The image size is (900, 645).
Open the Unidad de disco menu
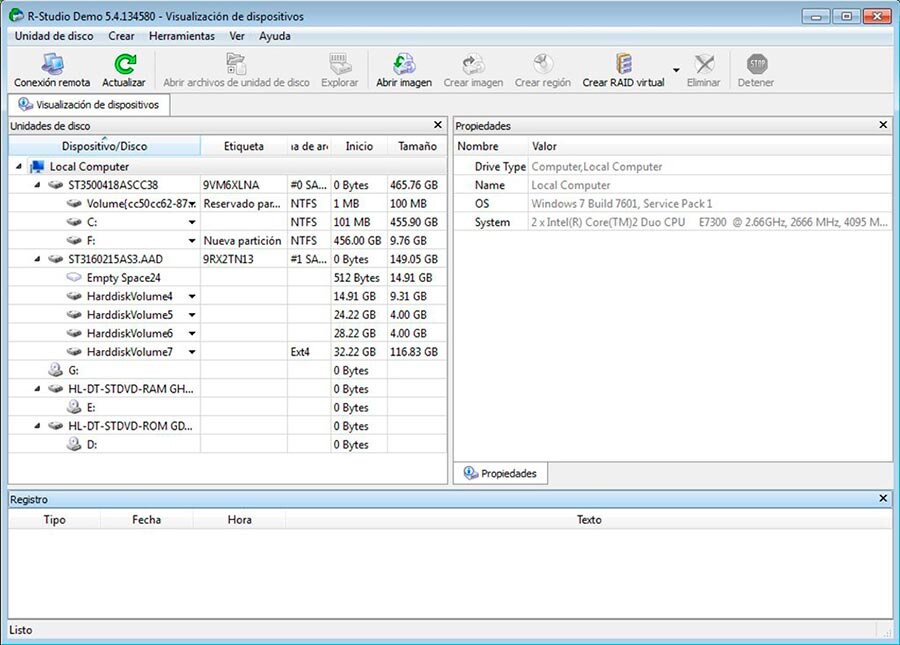54,36
